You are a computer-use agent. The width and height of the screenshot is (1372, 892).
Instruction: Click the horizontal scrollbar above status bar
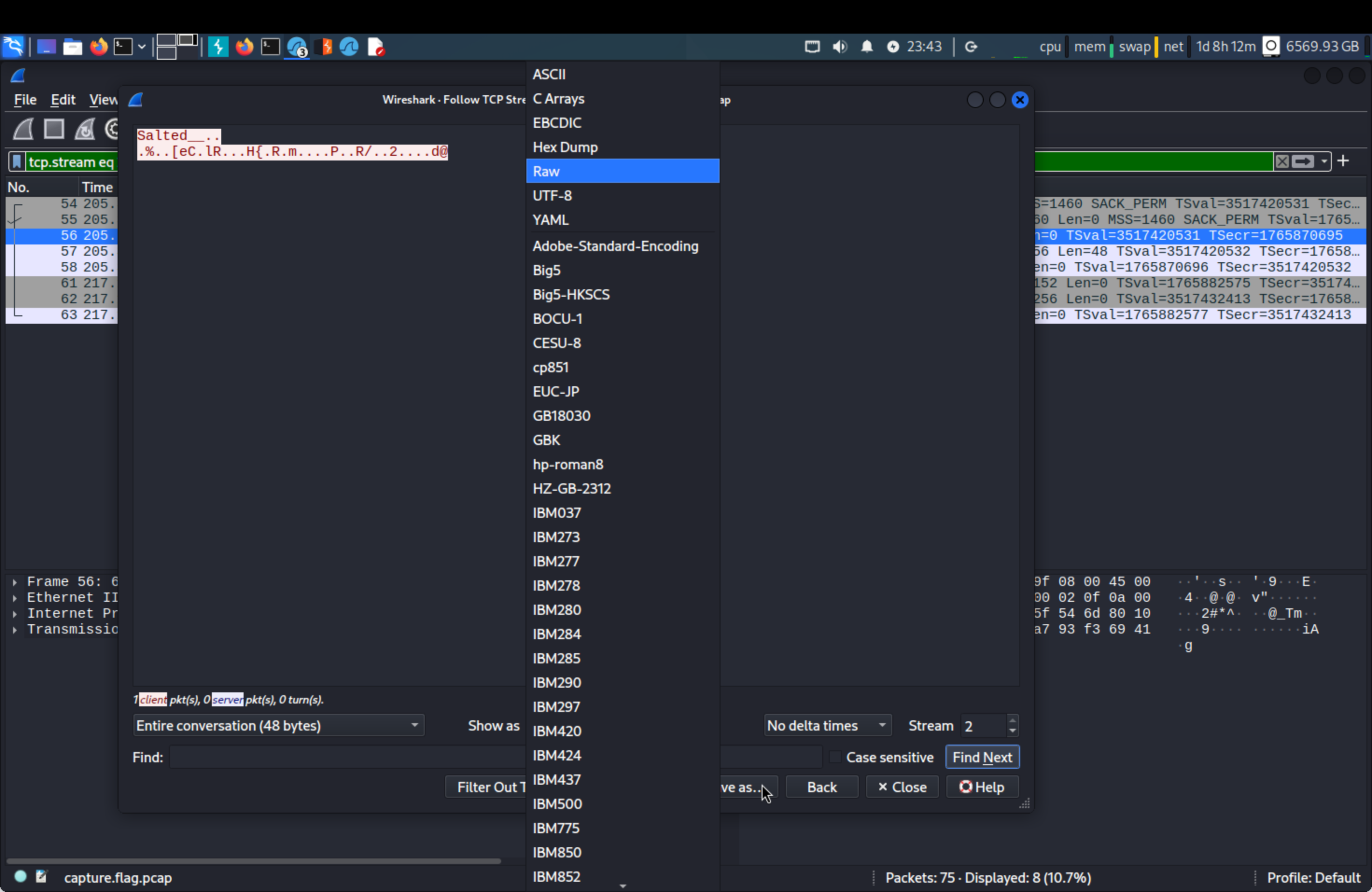pos(253,861)
